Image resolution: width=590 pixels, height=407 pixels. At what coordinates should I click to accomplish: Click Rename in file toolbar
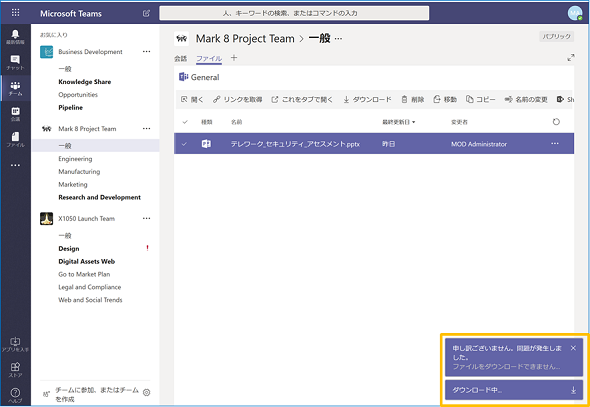click(x=526, y=99)
